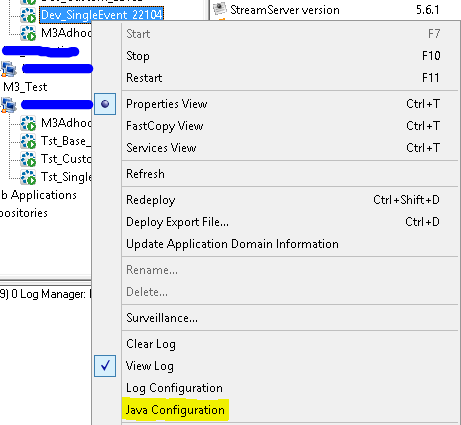Image resolution: width=461 pixels, height=425 pixels.
Task: Select Dev_SingleEvent_22104 tree item
Action: (x=102, y=15)
